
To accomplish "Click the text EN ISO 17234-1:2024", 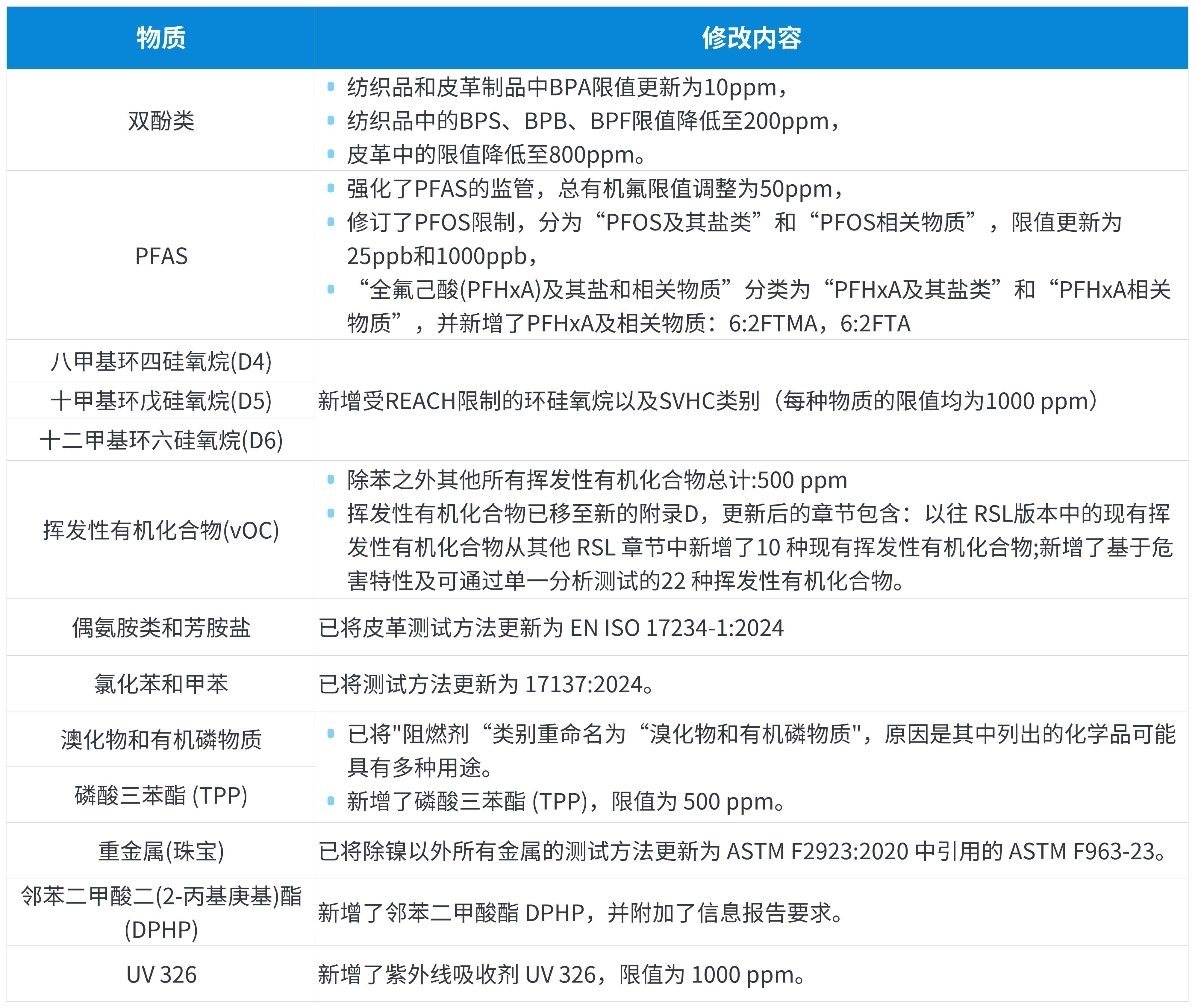I will [x=677, y=628].
